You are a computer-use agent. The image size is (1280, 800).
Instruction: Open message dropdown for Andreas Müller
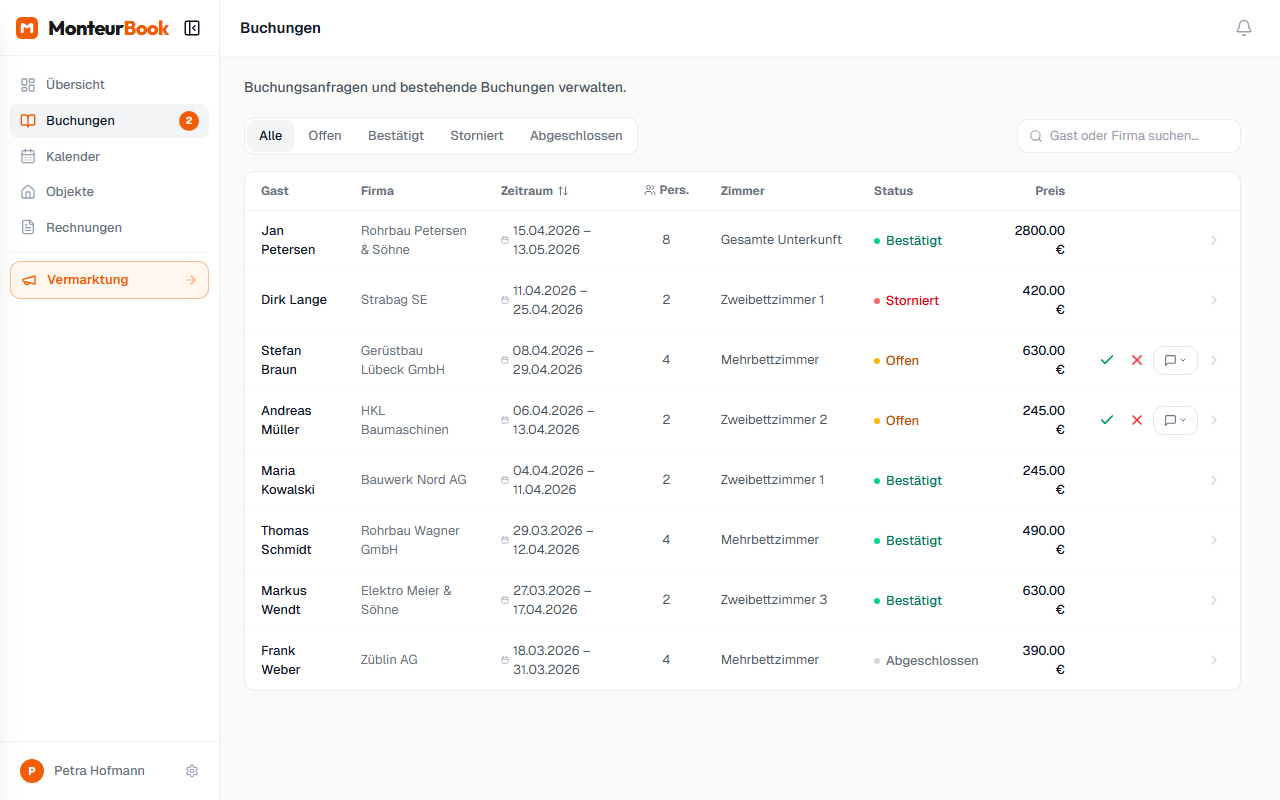pos(1175,420)
